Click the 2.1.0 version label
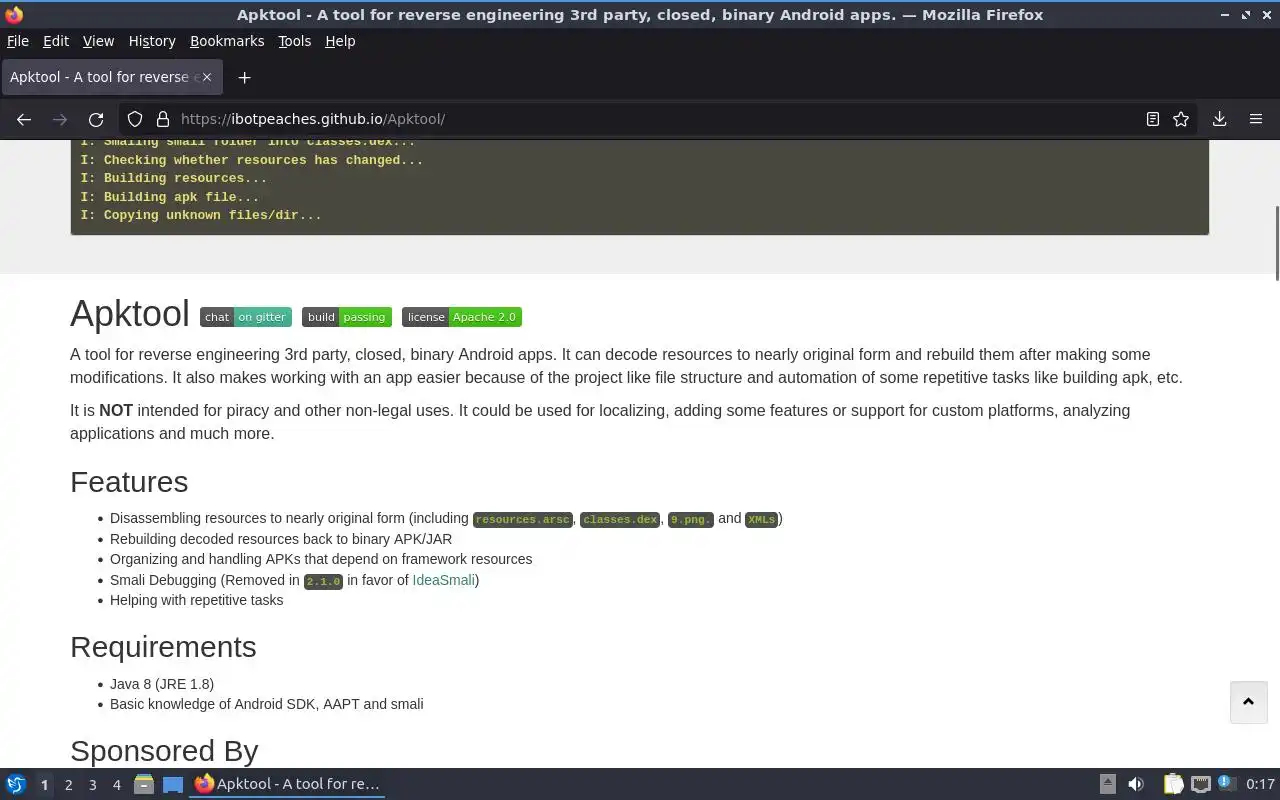Screen dimensions: 1280x800 (323, 581)
